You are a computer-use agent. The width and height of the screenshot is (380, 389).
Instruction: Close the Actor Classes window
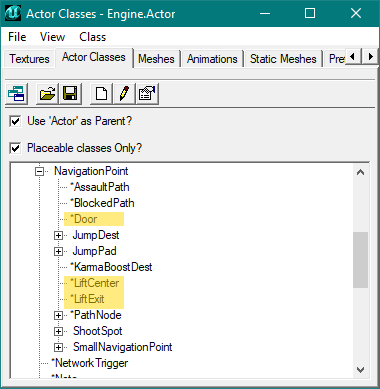click(x=356, y=14)
